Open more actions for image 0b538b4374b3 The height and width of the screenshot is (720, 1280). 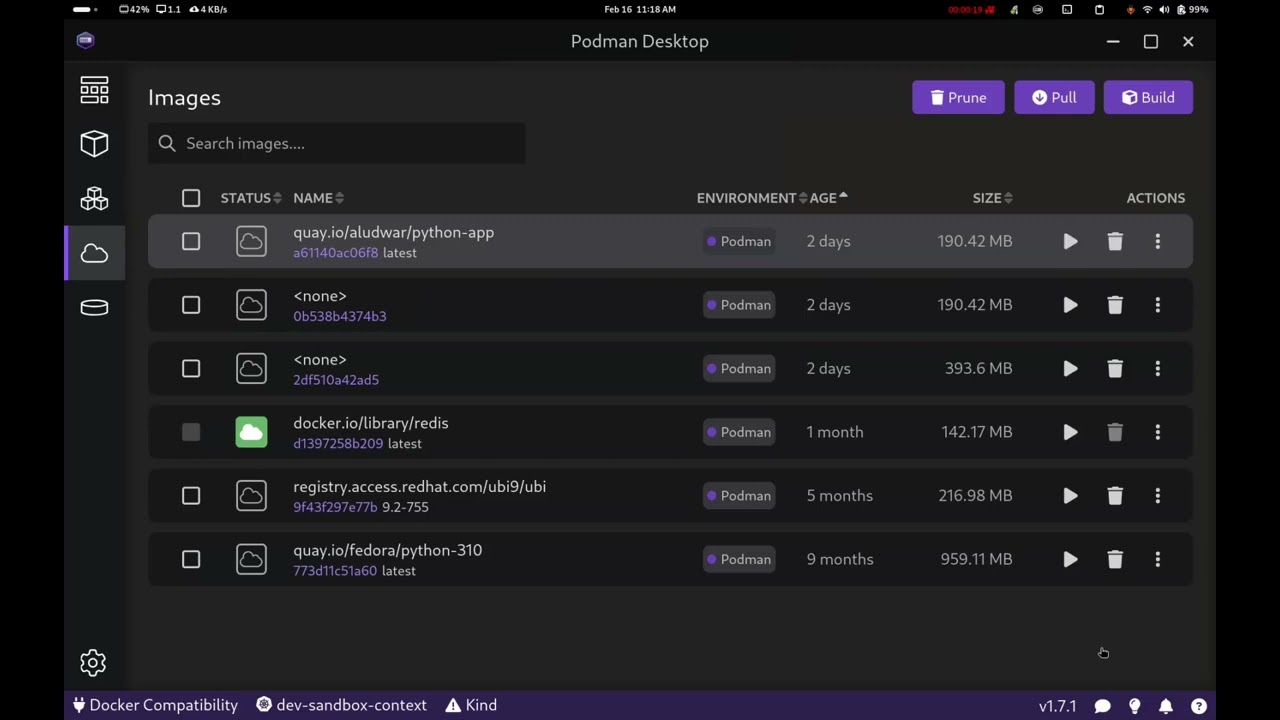tap(1158, 305)
